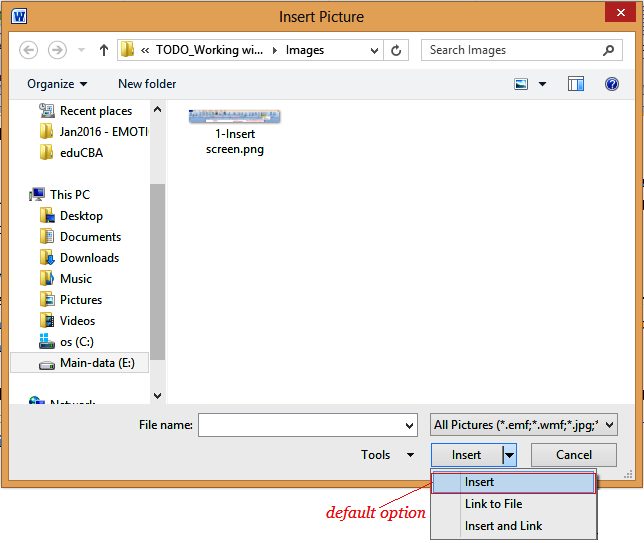Click the Forward navigation arrow

click(x=57, y=50)
